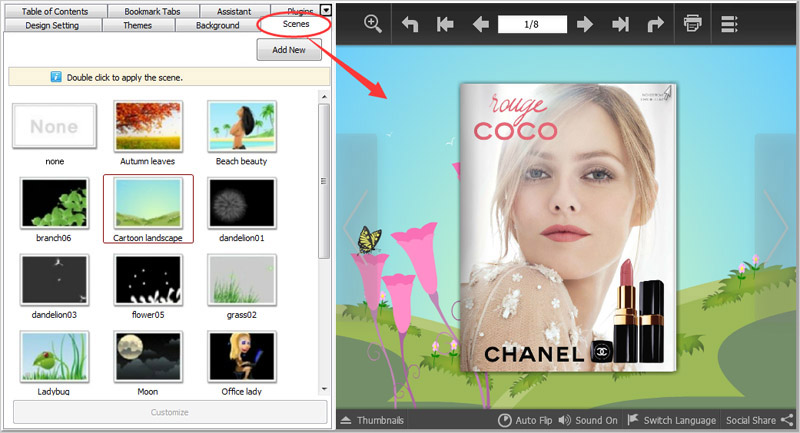Click the Switch Language flag icon
800x433 pixels.
633,419
